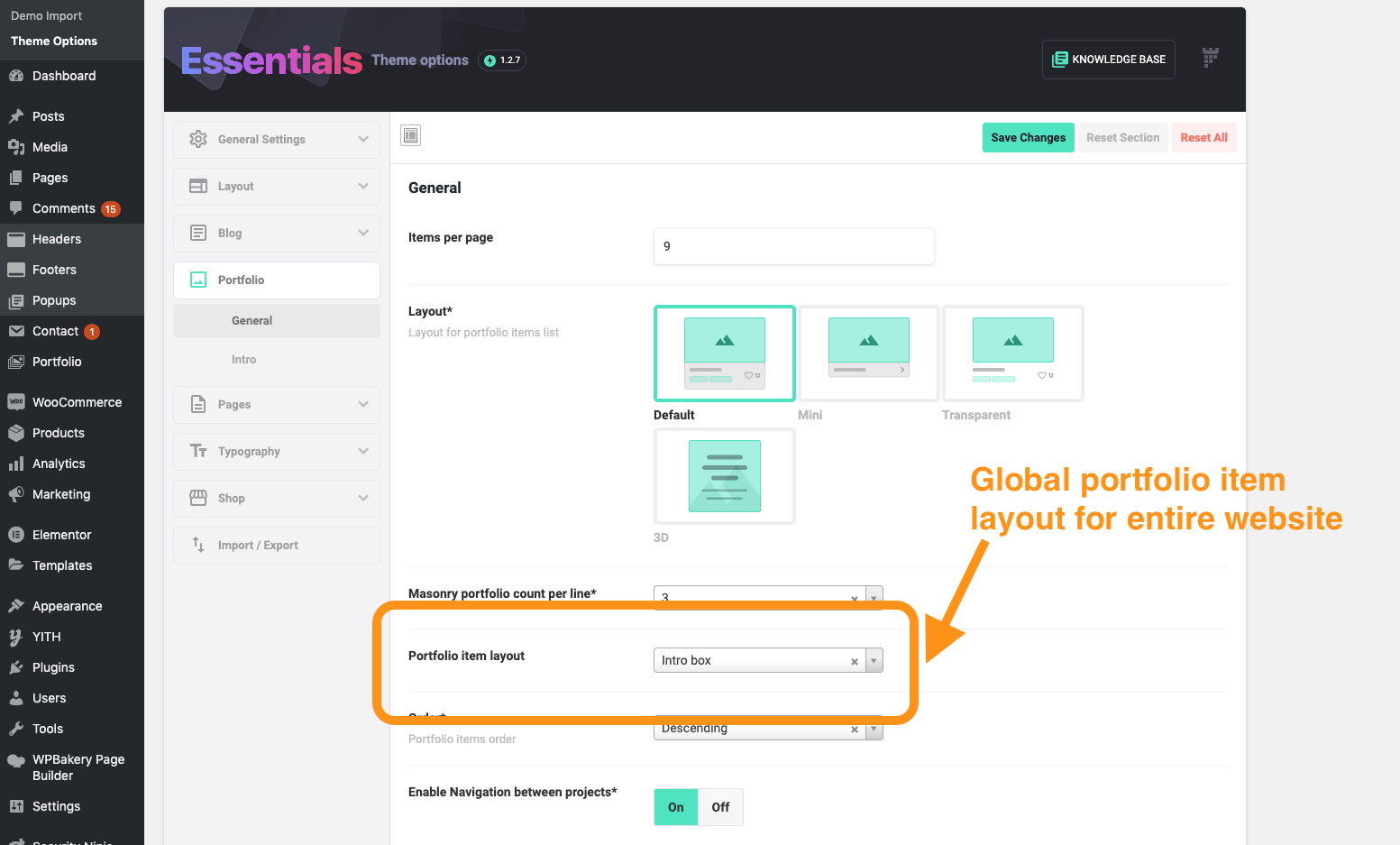Click the Pages icon in WordPress sidebar
Viewport: 1400px width, 845px height.
pyautogui.click(x=16, y=178)
